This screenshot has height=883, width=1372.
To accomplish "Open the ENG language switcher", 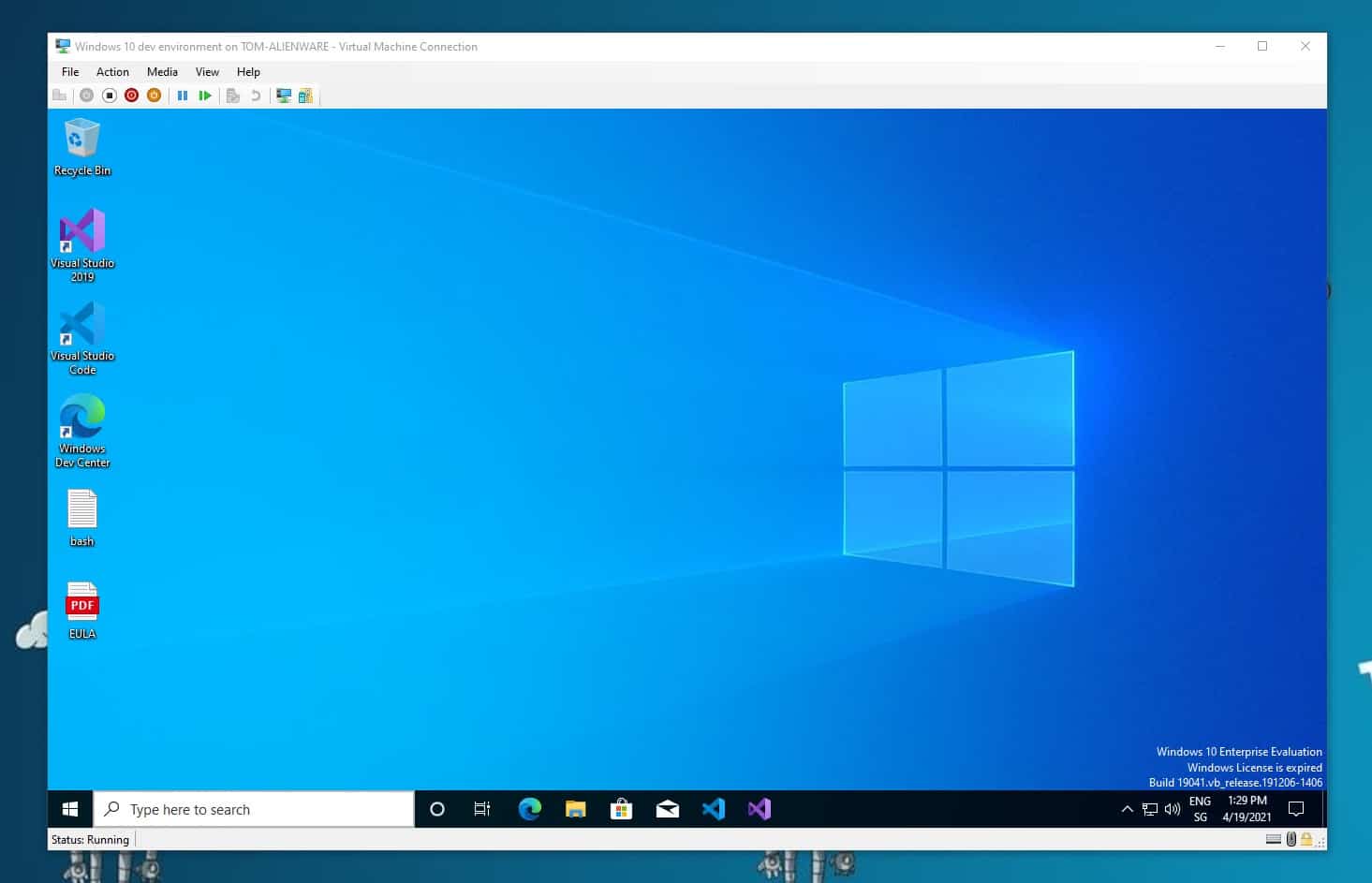I will coord(1200,809).
